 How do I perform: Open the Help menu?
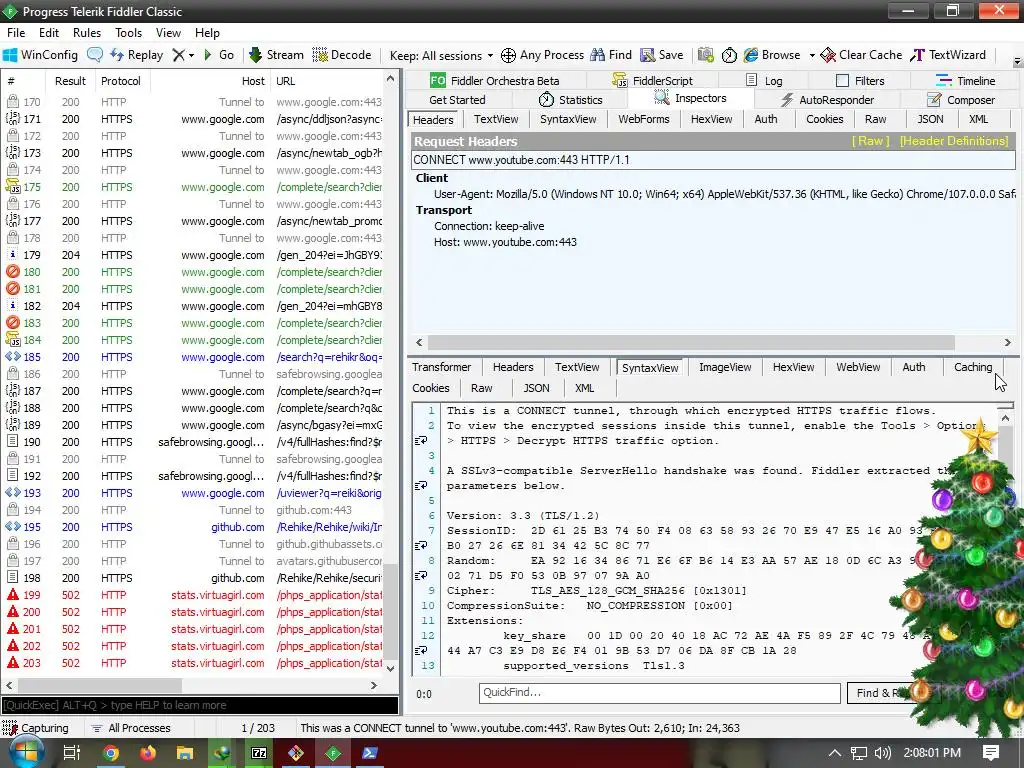pos(207,33)
